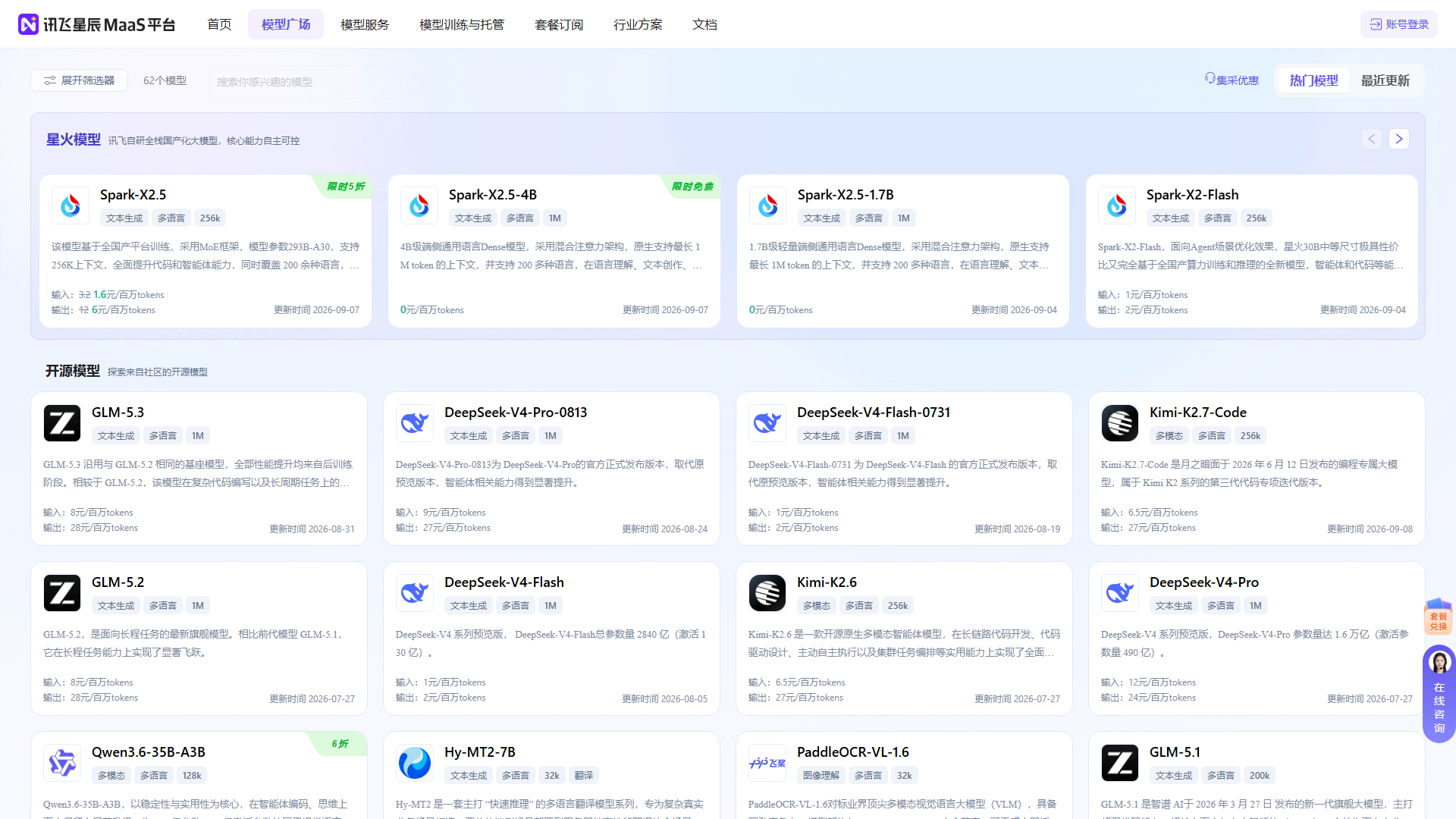Open the 首页 navigation item

coord(219,24)
